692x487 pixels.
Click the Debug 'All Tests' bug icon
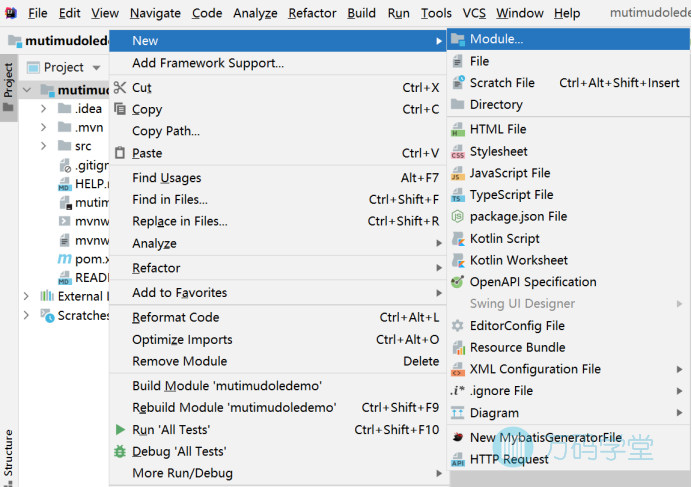(120, 451)
